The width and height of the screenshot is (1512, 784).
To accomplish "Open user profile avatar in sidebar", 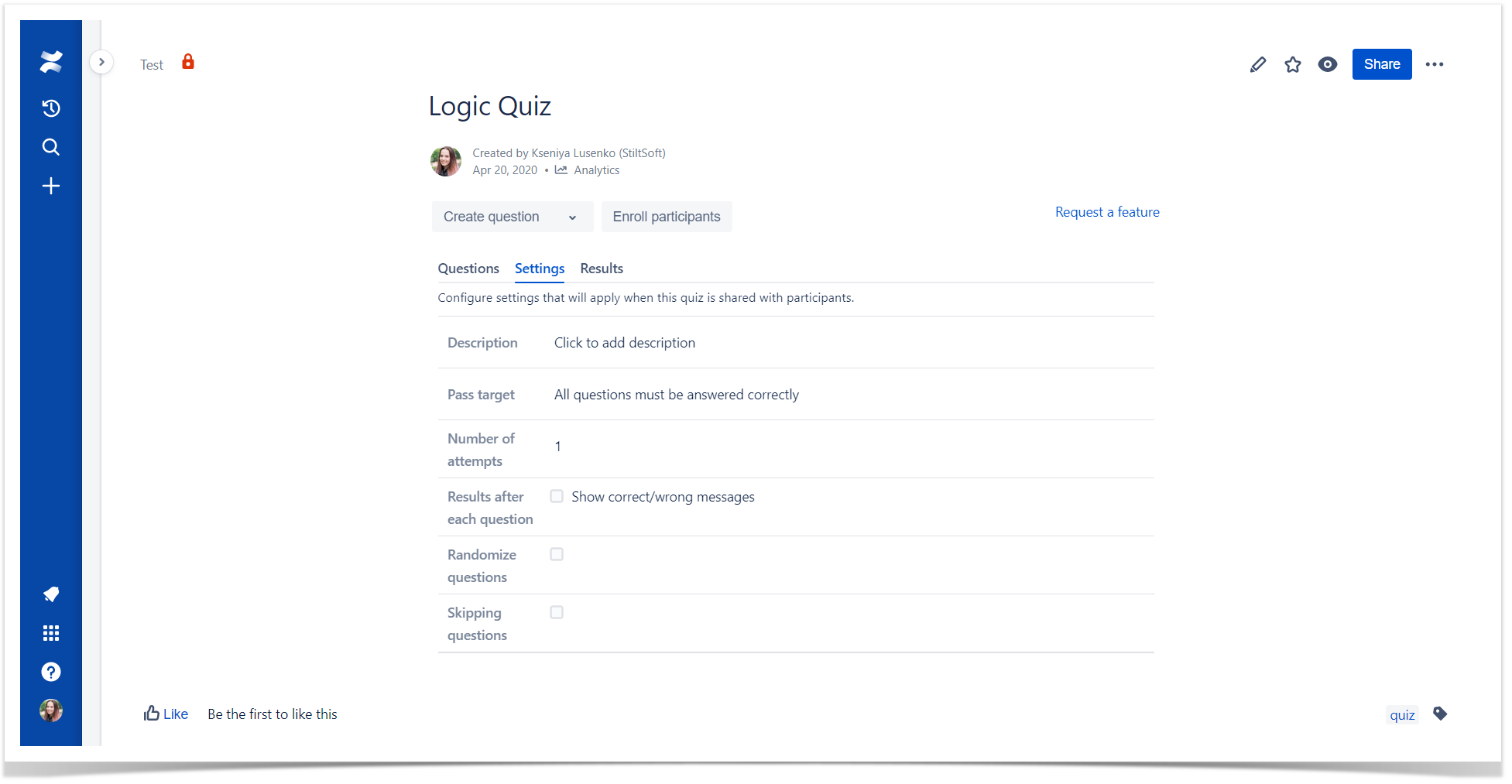I will tap(51, 710).
